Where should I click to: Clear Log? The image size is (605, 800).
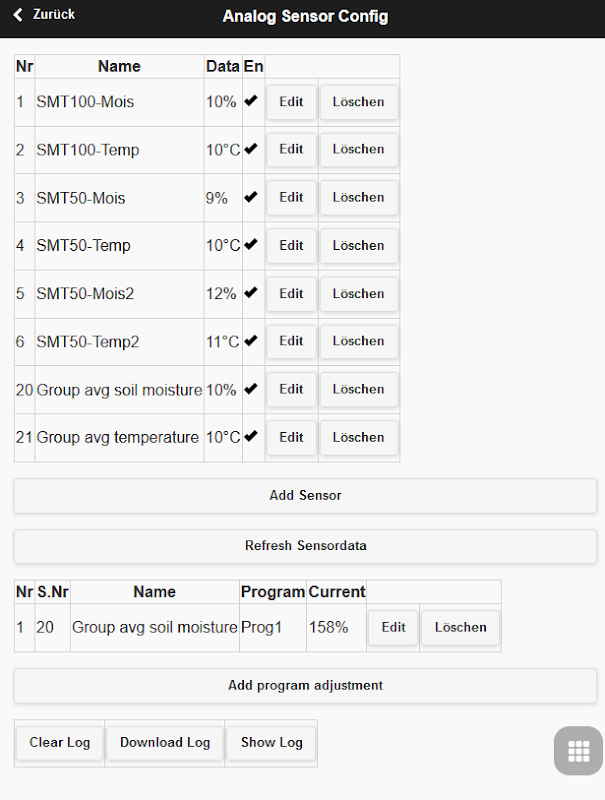point(60,743)
